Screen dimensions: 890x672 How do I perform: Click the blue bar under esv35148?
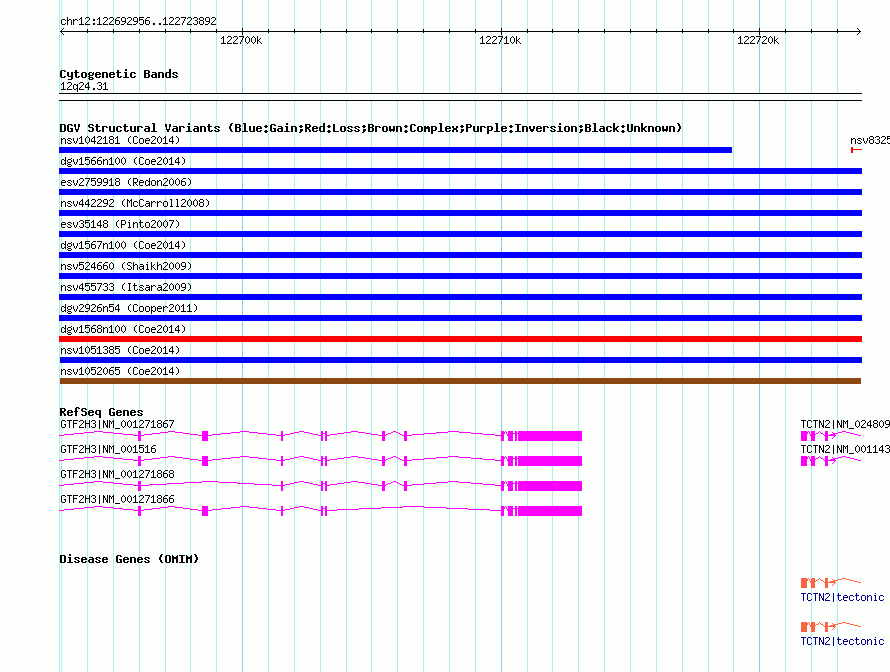[x=460, y=234]
